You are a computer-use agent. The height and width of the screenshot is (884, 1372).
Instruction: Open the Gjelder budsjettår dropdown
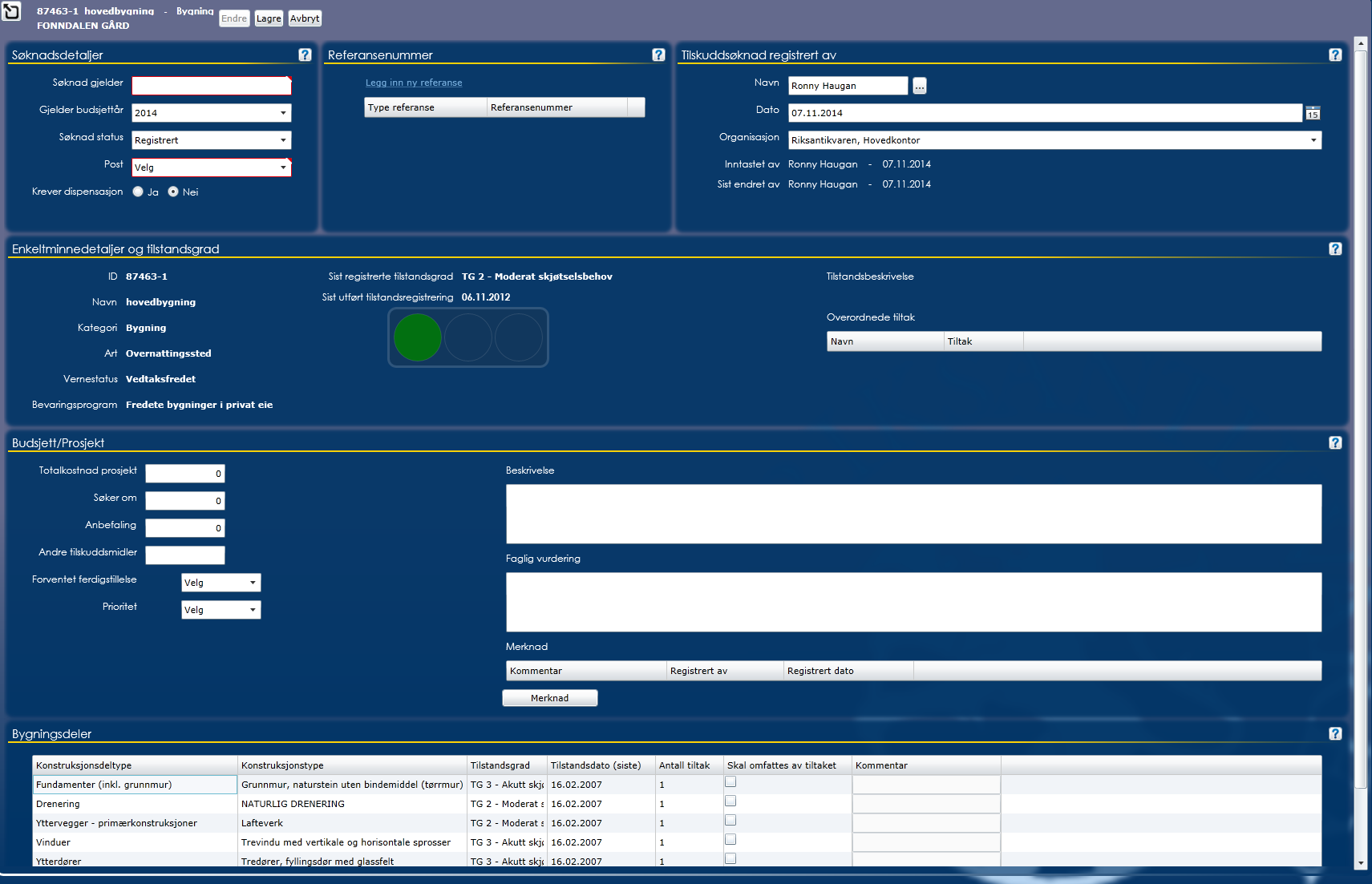tap(212, 113)
